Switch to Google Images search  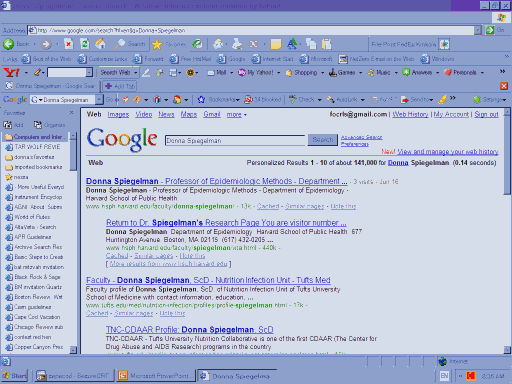tap(118, 115)
